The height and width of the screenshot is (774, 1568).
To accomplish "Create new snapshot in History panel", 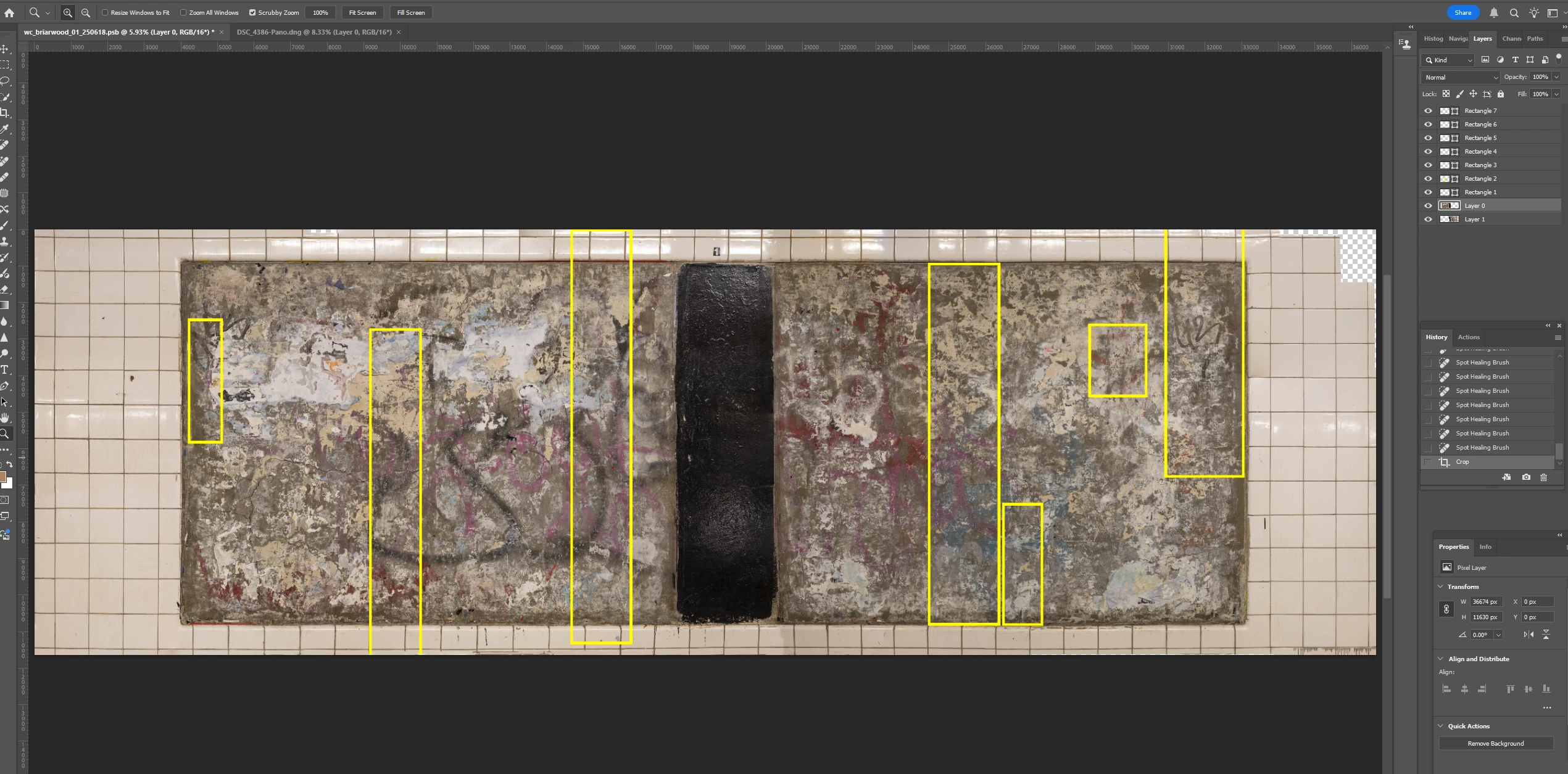I will 1526,477.
